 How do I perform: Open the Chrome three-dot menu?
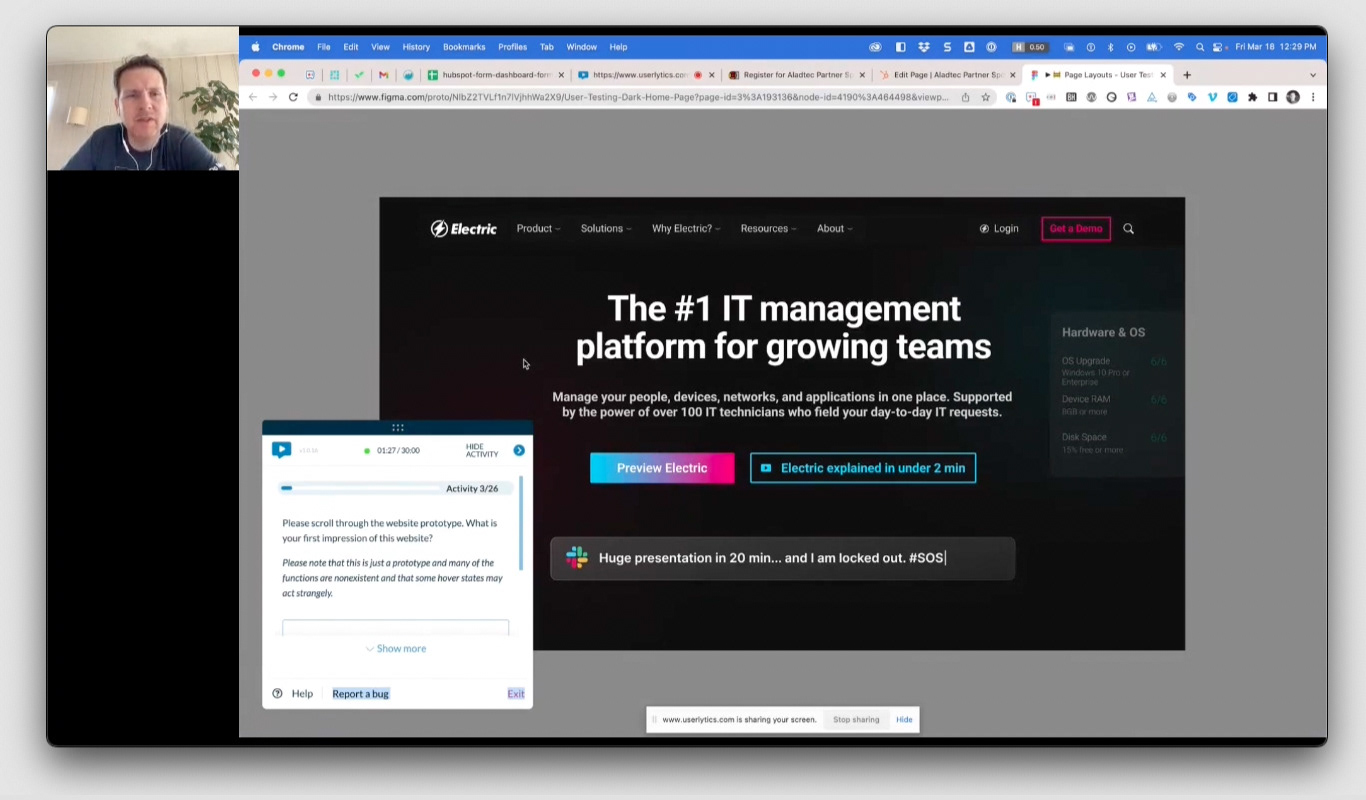click(x=1312, y=97)
